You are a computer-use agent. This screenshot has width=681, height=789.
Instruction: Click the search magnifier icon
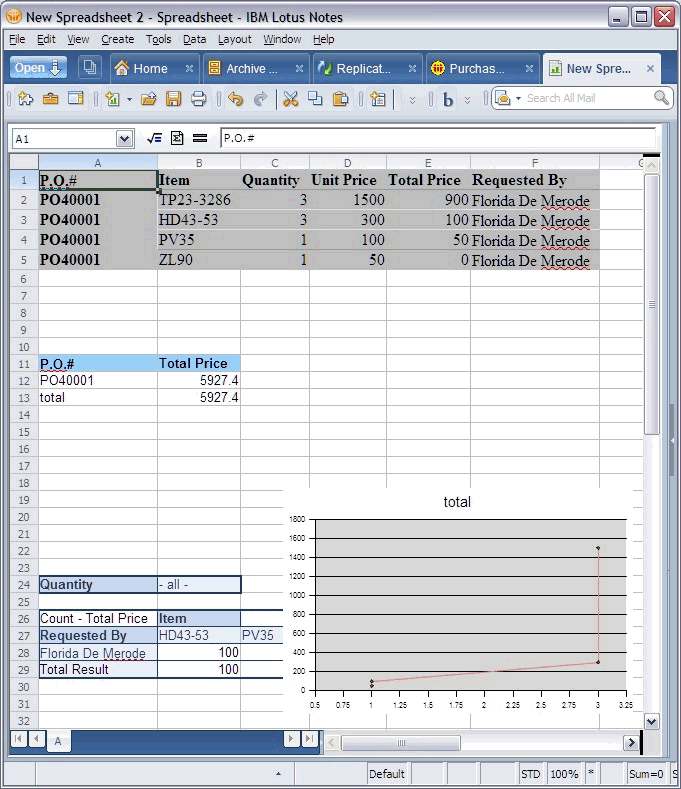click(x=661, y=98)
